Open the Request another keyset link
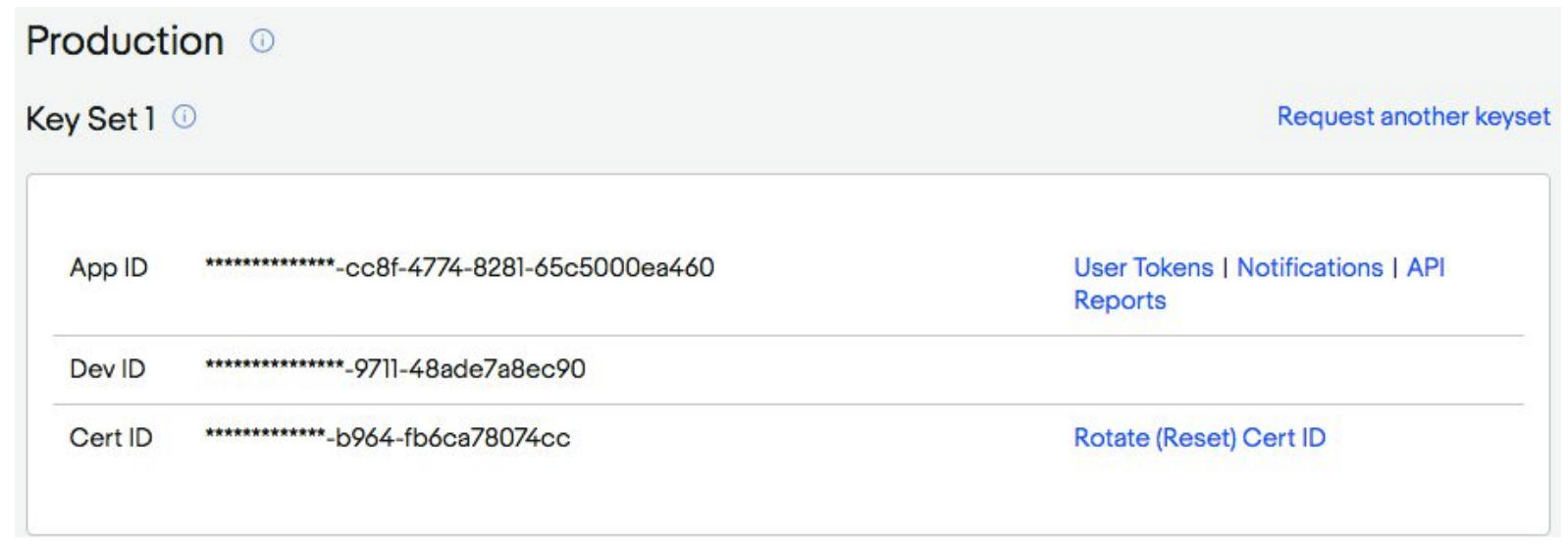This screenshot has width=1568, height=548. (1413, 117)
